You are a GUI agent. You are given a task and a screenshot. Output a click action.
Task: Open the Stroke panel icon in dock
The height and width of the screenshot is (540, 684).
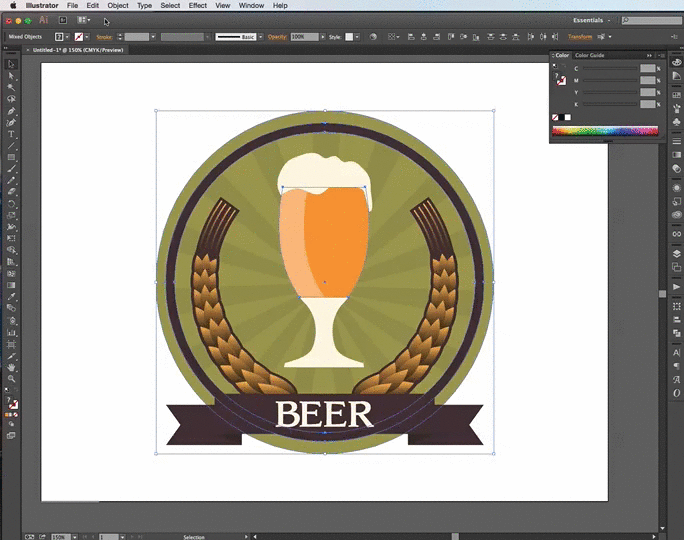point(677,141)
